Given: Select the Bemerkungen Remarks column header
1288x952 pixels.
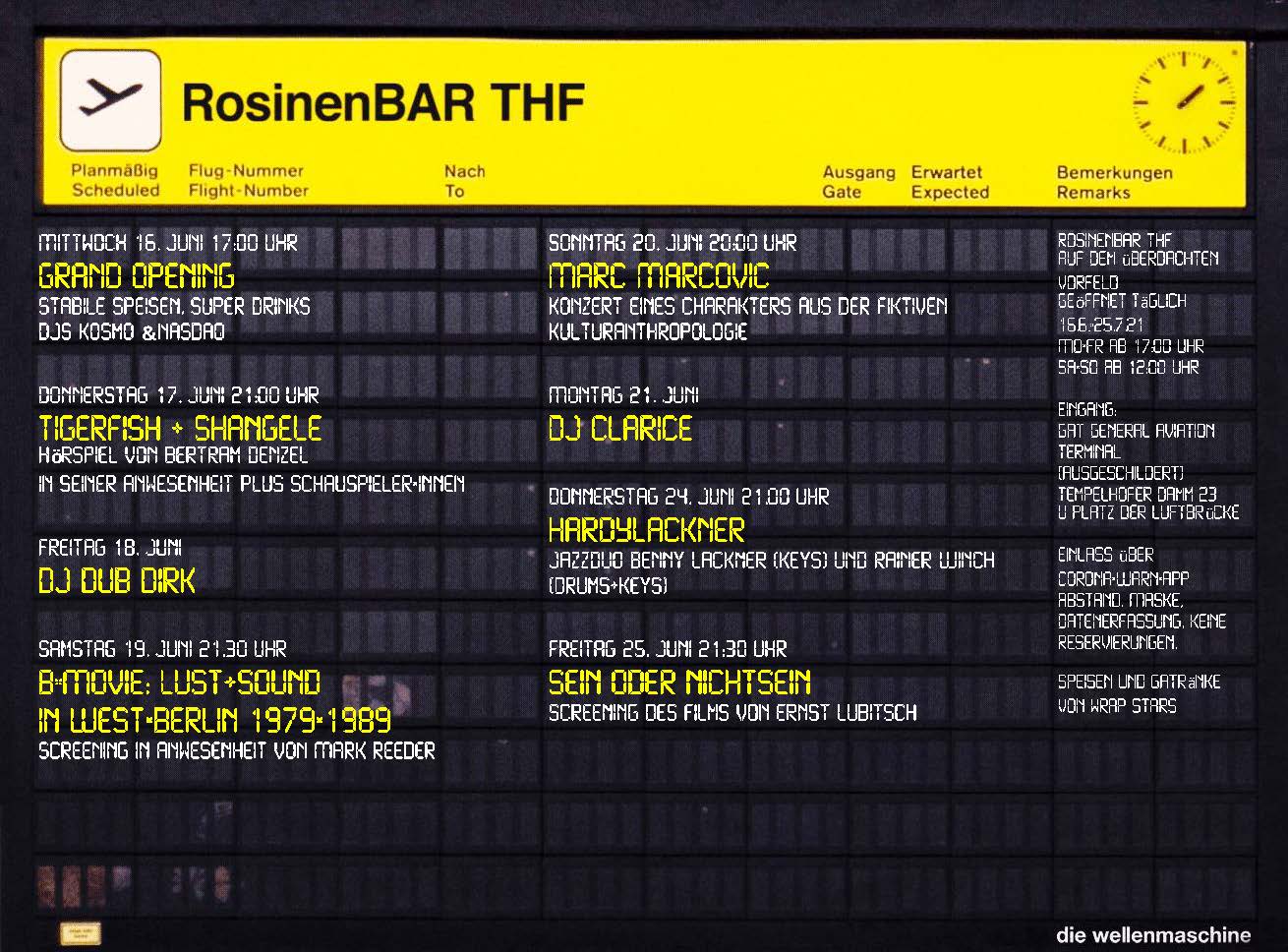Looking at the screenshot, I should pyautogui.click(x=1114, y=182).
